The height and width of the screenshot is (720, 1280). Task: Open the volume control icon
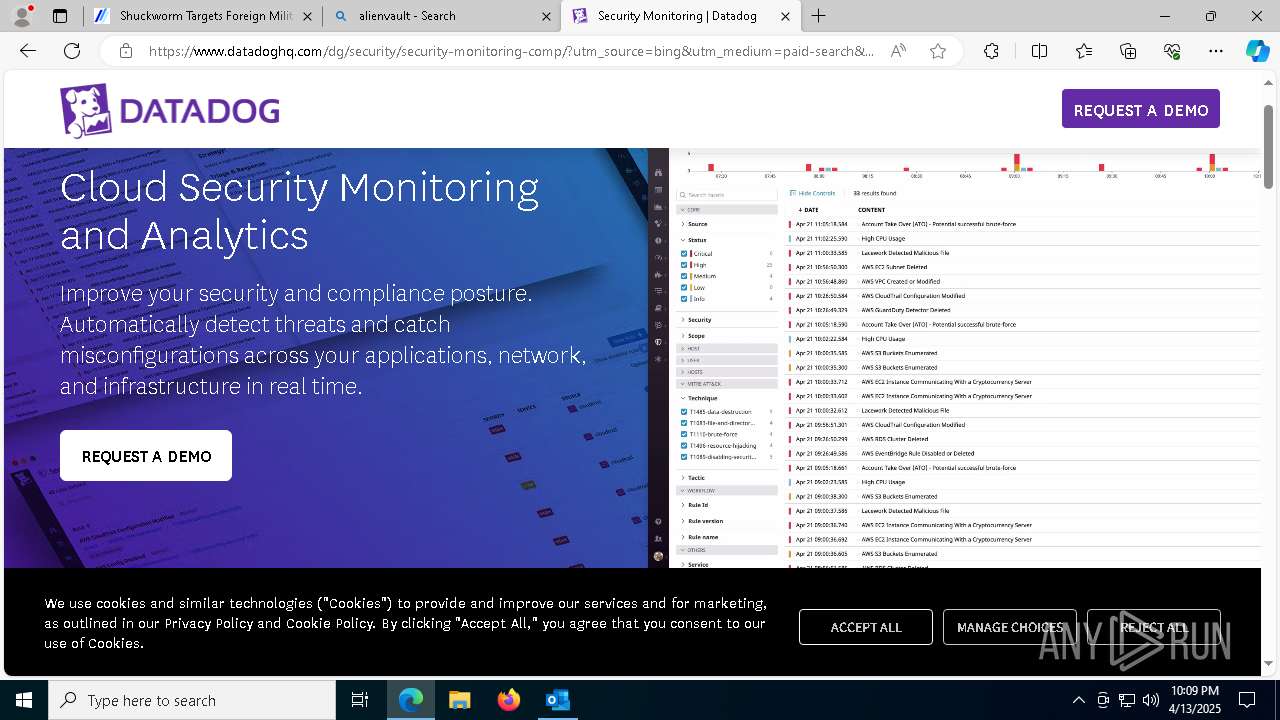(x=1151, y=700)
